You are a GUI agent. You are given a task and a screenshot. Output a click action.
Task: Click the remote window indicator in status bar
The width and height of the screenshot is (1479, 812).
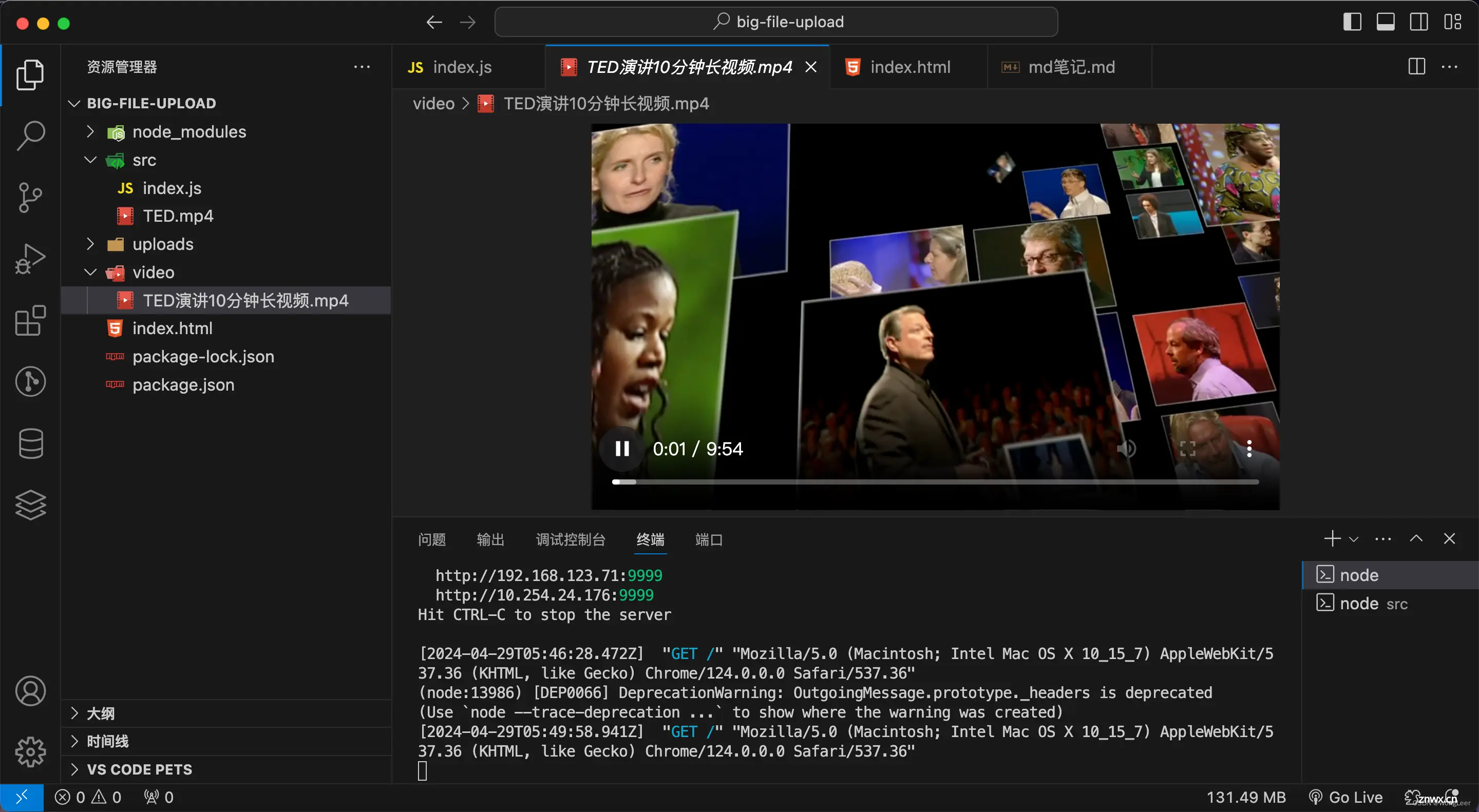point(22,797)
